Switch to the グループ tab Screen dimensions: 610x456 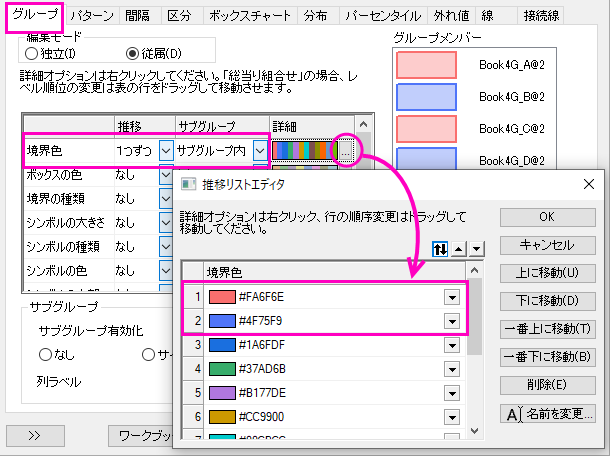[35, 16]
